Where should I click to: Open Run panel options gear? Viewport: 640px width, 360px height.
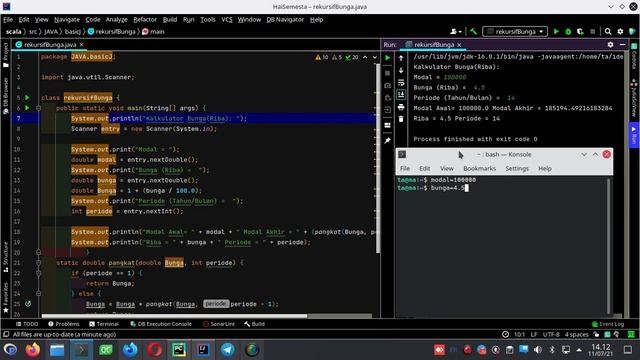click(x=610, y=44)
